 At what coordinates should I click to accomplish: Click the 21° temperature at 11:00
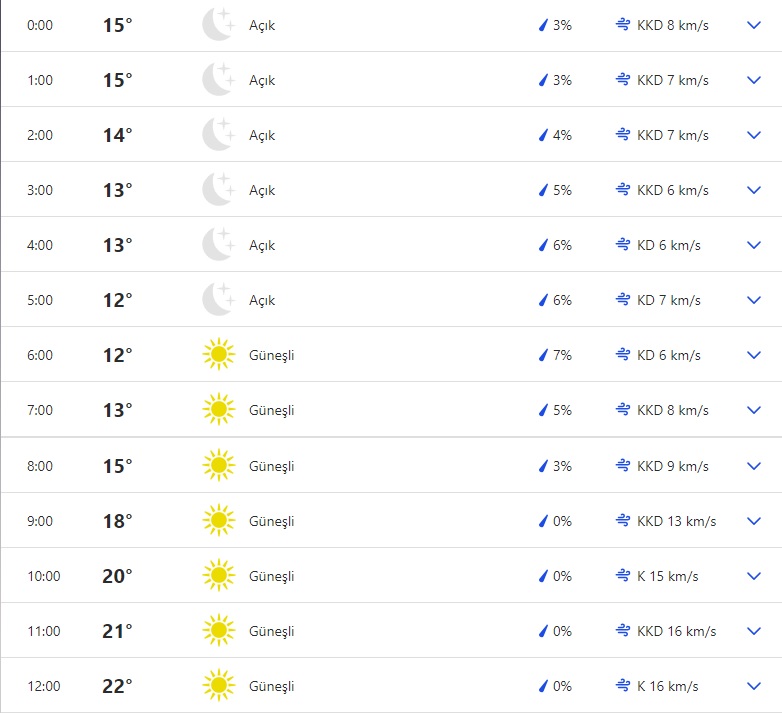(x=117, y=631)
